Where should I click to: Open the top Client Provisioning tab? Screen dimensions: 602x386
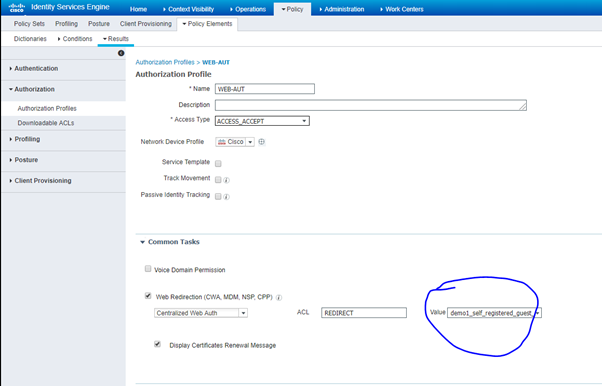[x=146, y=24]
